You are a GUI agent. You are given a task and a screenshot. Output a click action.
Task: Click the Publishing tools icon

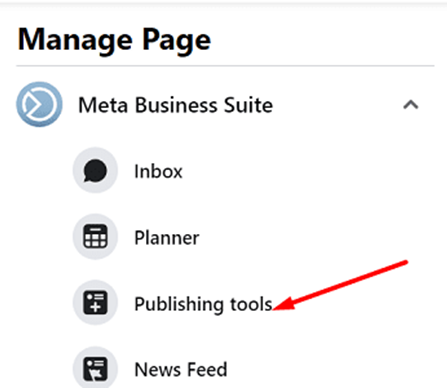(x=95, y=303)
